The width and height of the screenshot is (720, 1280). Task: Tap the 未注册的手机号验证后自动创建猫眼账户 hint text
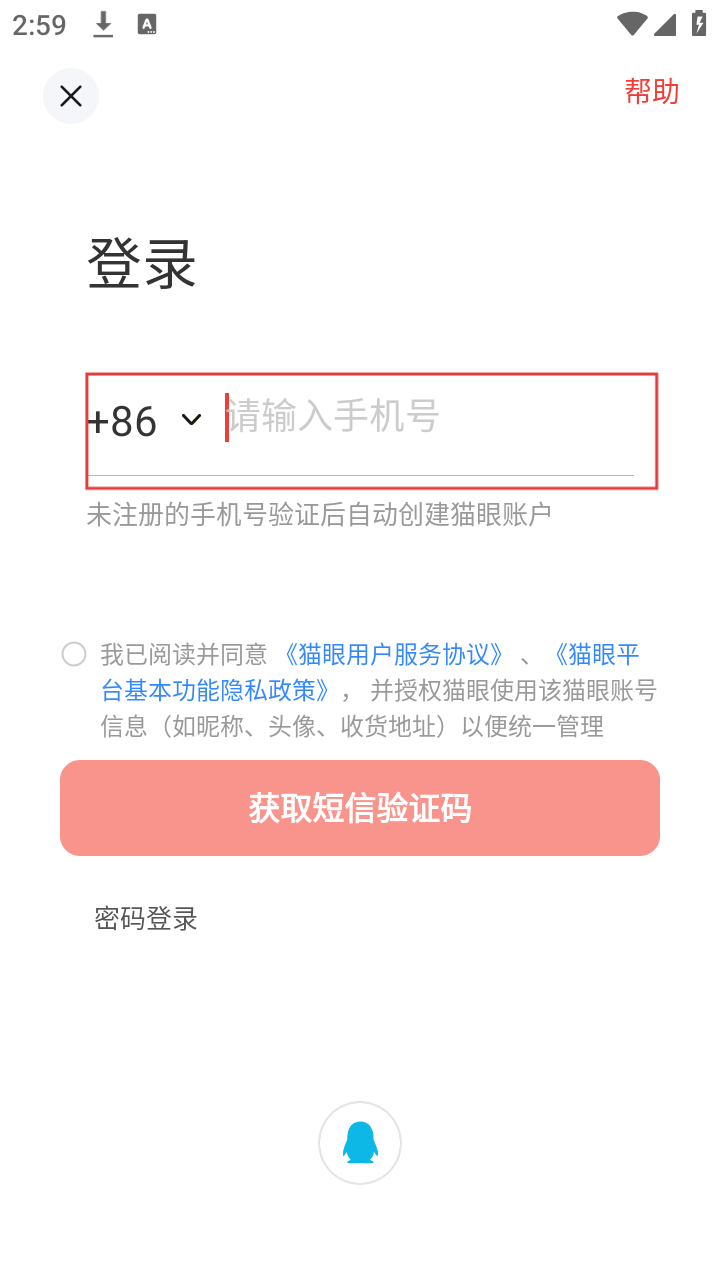click(319, 515)
